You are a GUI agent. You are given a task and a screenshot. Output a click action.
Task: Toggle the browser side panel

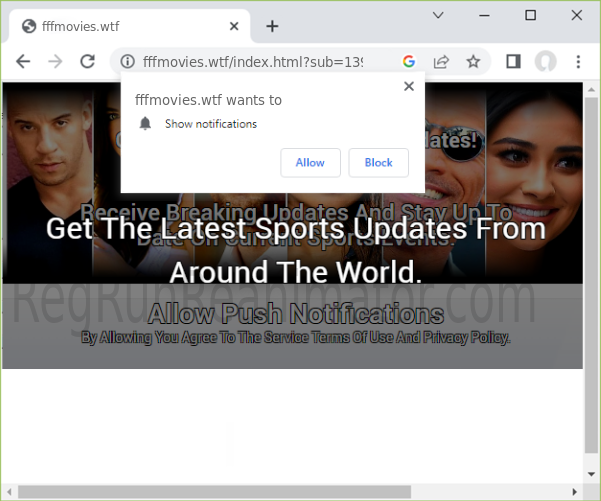513,62
